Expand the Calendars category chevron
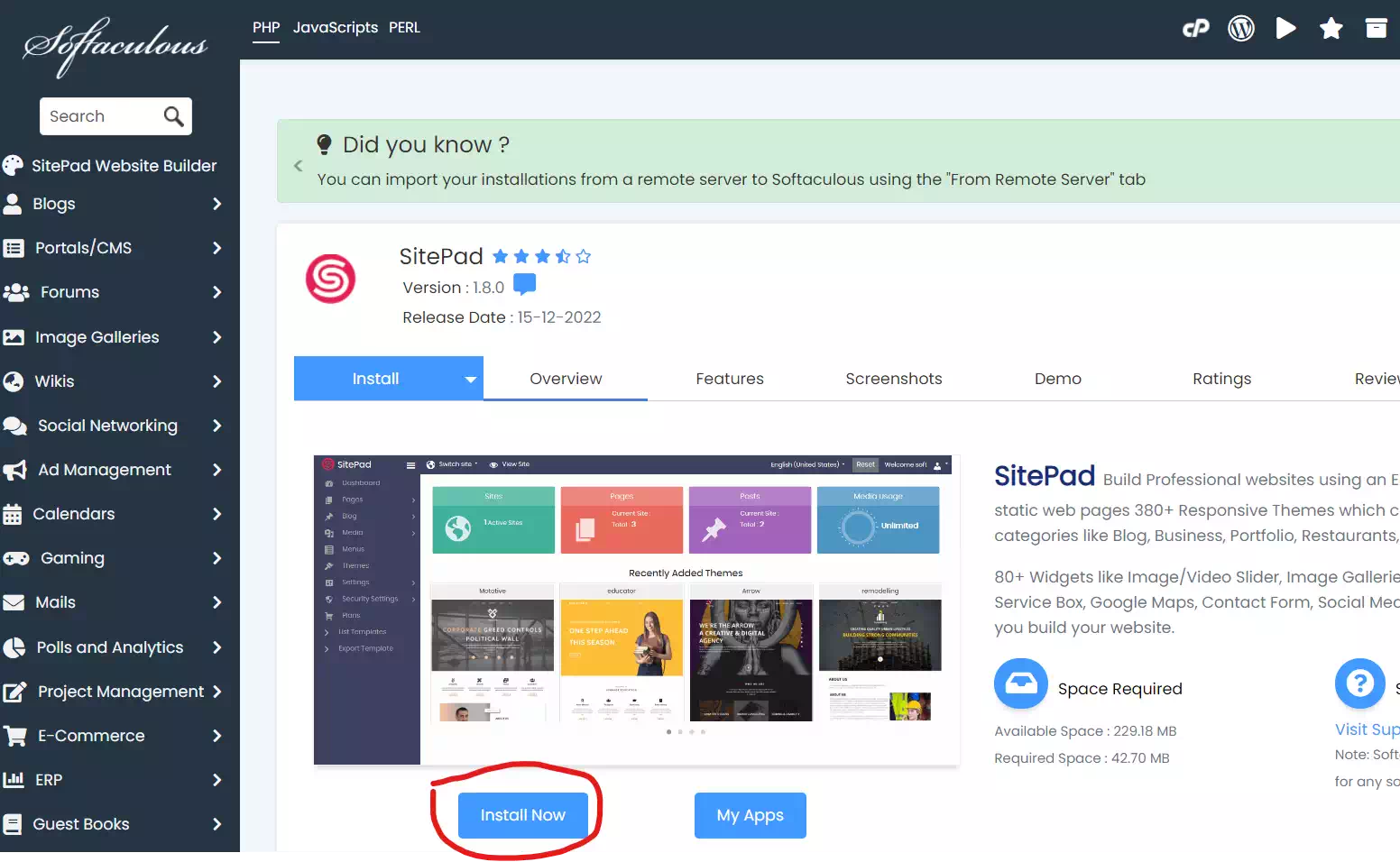The image size is (1400, 862). click(216, 514)
